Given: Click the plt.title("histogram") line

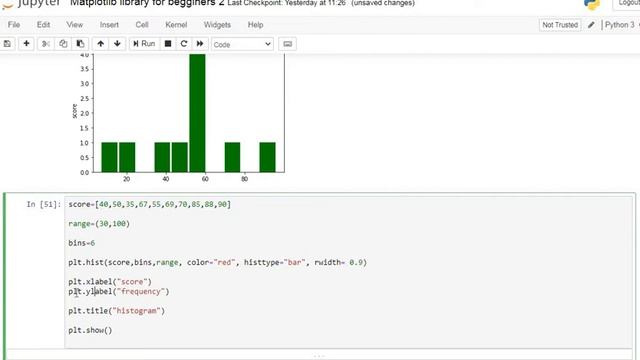Looking at the screenshot, I should point(116,311).
